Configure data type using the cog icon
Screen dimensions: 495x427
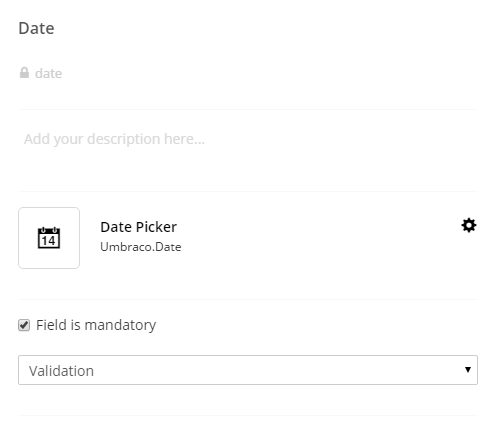pos(469,226)
